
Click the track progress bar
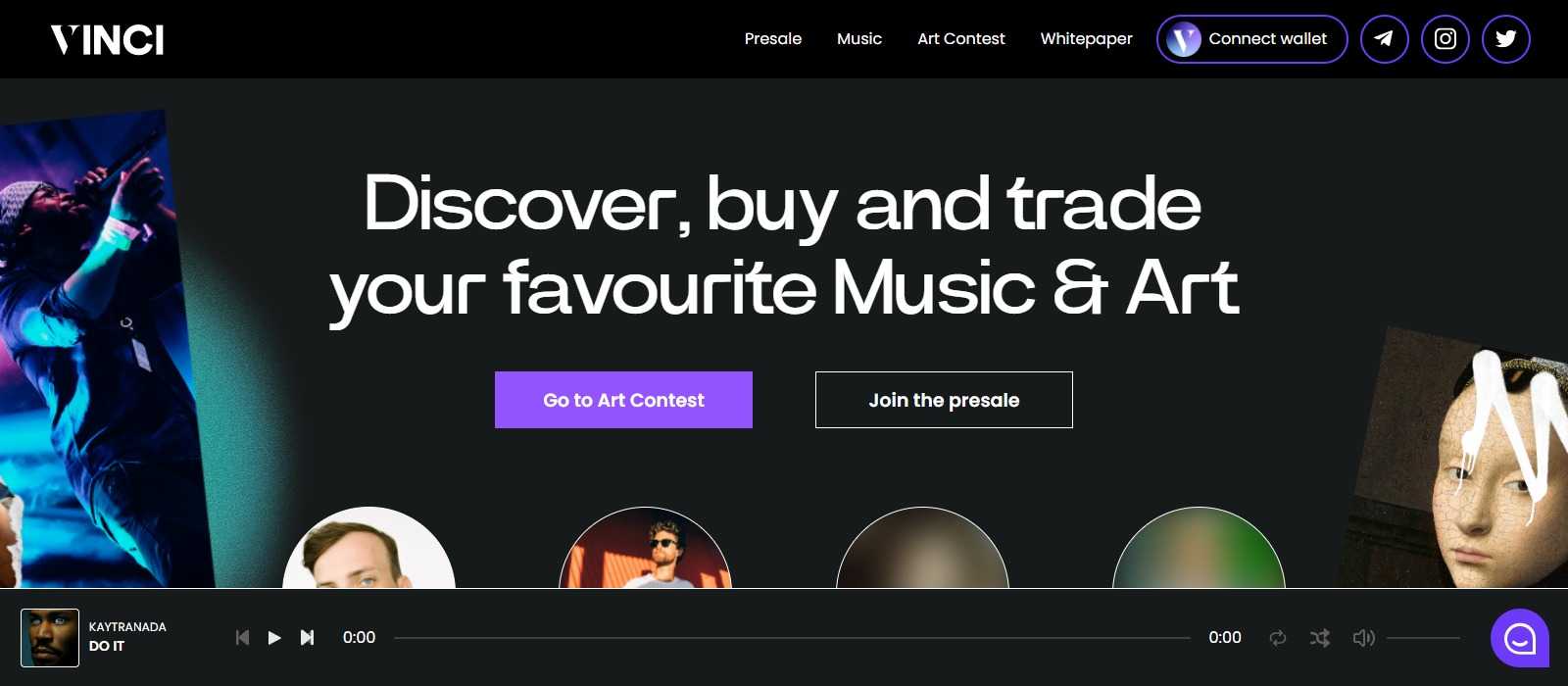(x=792, y=638)
